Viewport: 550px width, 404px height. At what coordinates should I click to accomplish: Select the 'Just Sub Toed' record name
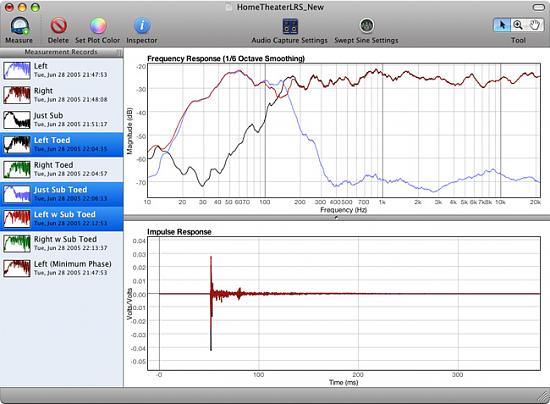coord(60,190)
